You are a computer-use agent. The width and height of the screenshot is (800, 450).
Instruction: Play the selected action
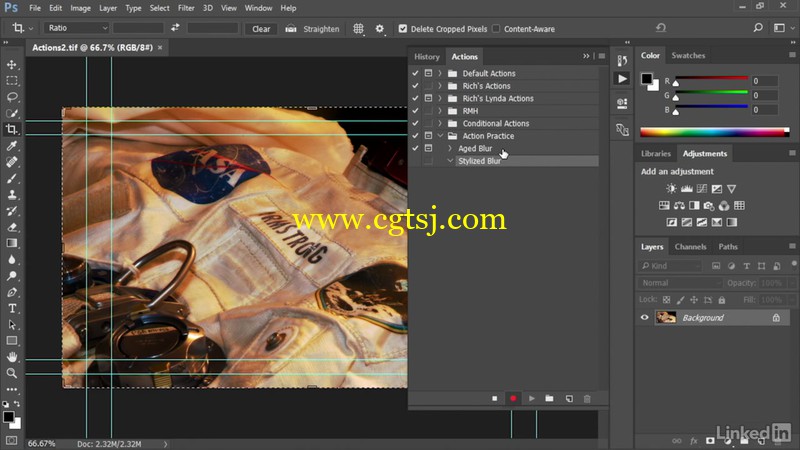coord(532,398)
